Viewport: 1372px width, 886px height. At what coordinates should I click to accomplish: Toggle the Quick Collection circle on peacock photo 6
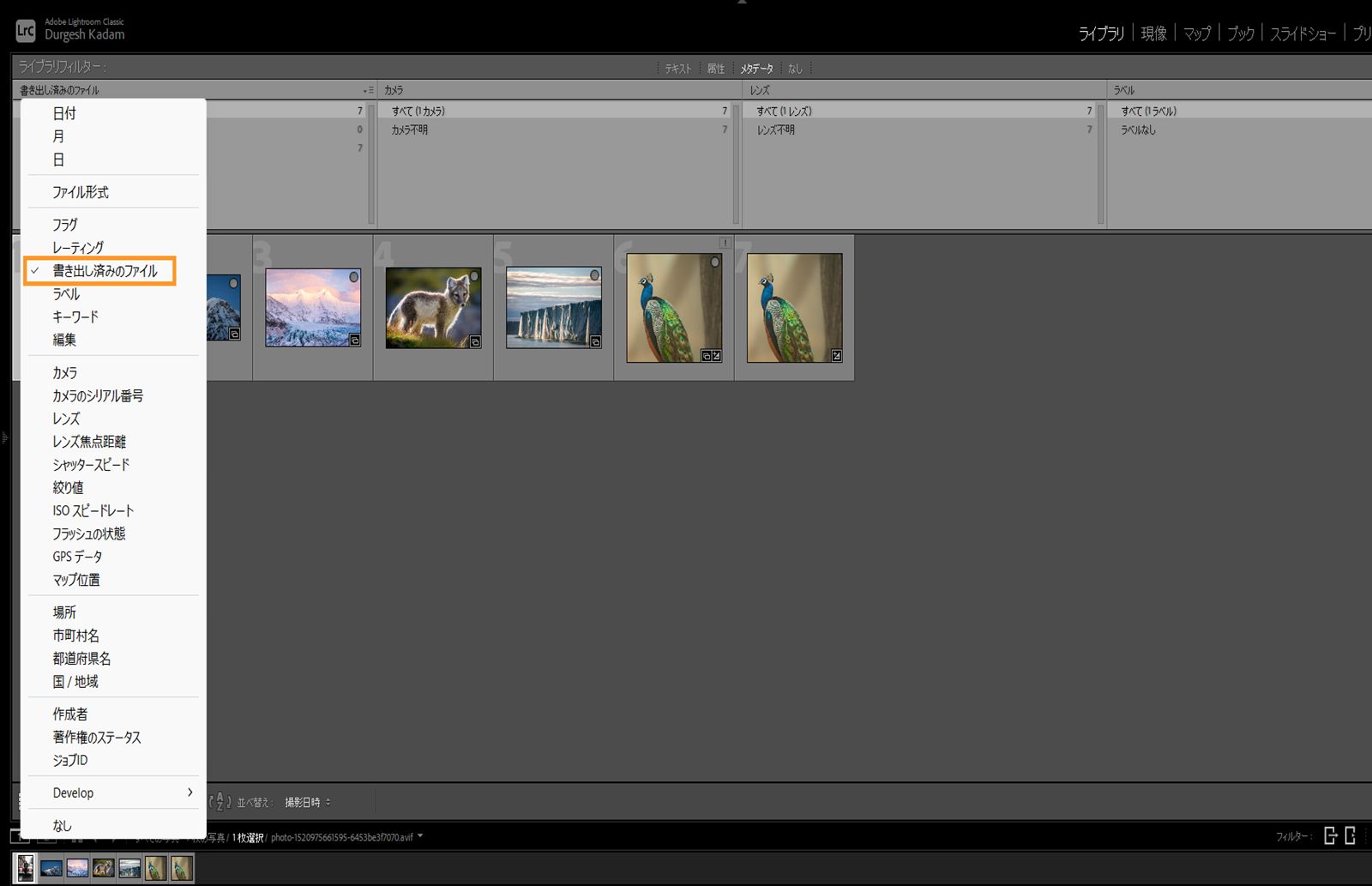coord(714,262)
